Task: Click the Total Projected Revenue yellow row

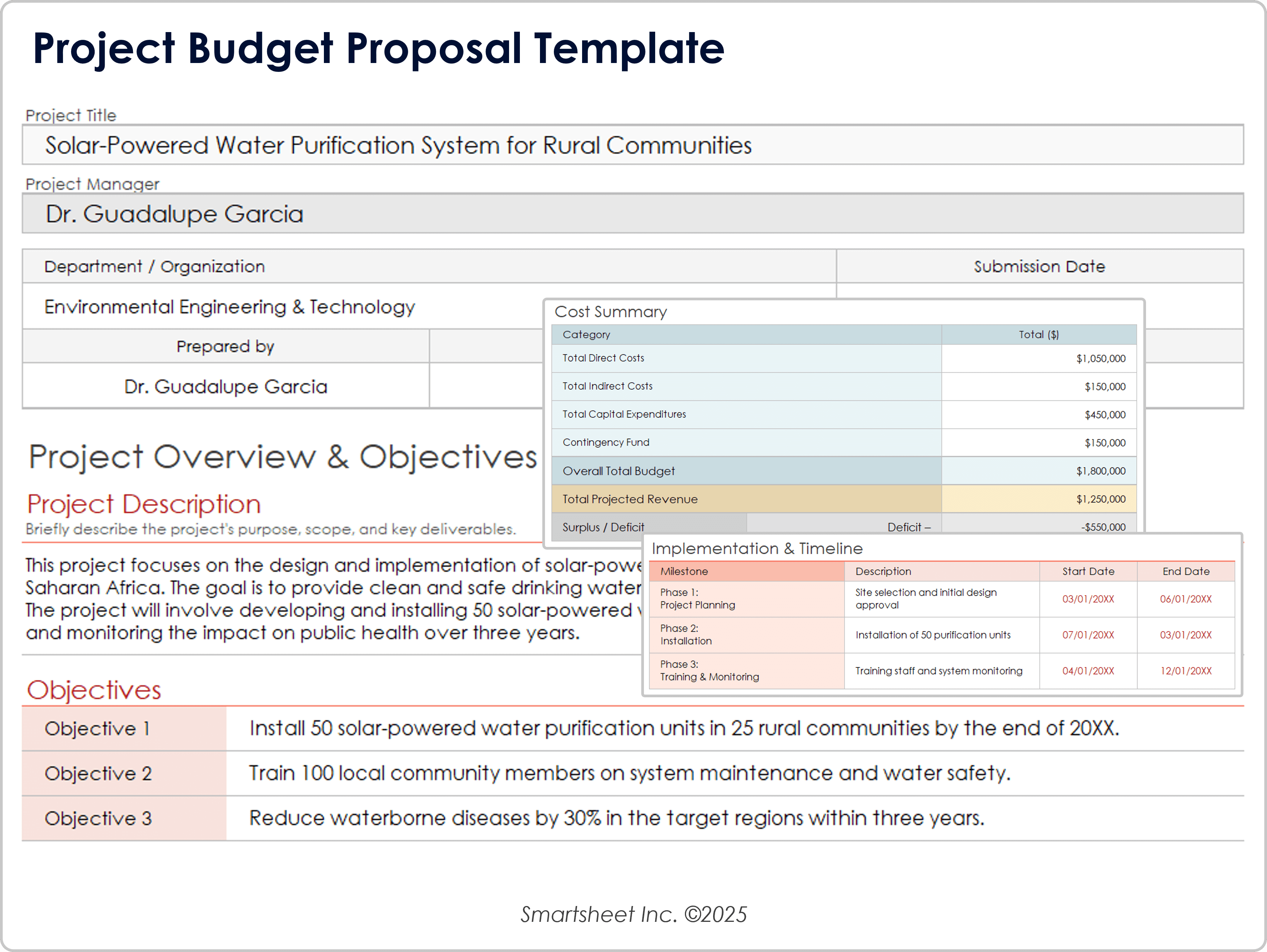Action: tap(630, 499)
